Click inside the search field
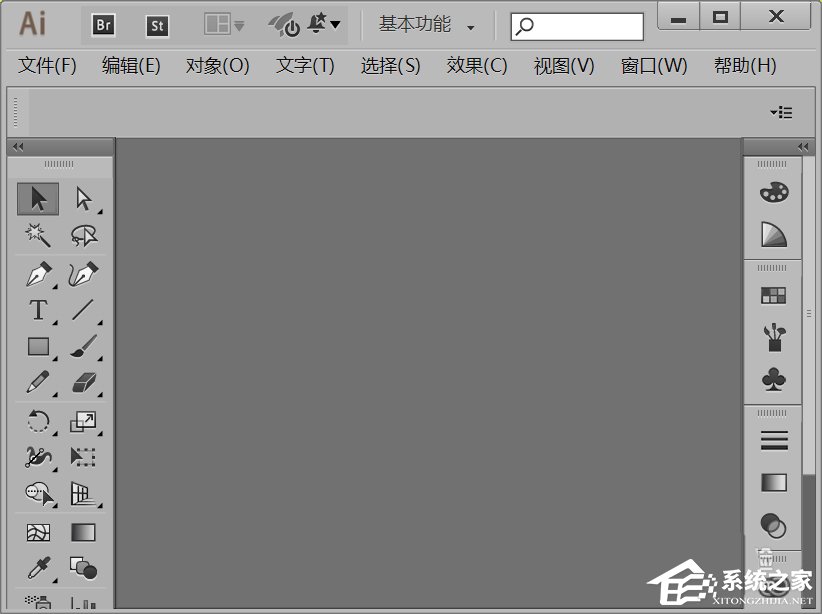This screenshot has width=822, height=614. point(577,25)
